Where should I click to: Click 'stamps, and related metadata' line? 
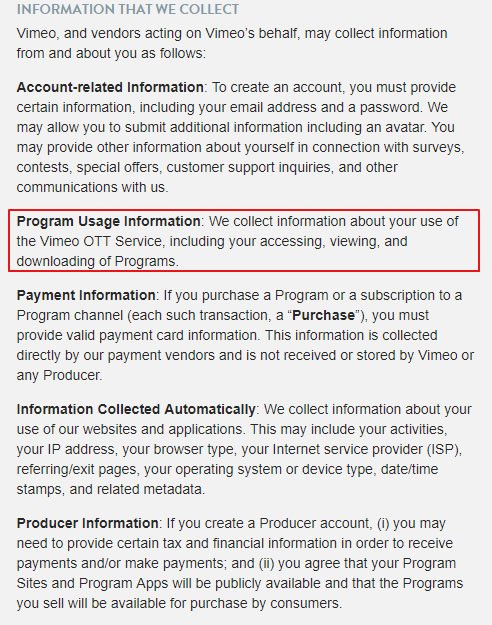[x=111, y=489]
